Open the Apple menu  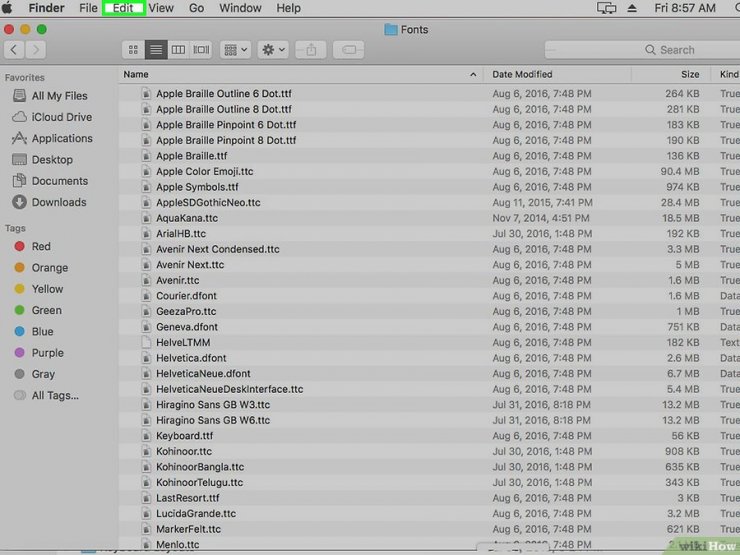(7, 8)
